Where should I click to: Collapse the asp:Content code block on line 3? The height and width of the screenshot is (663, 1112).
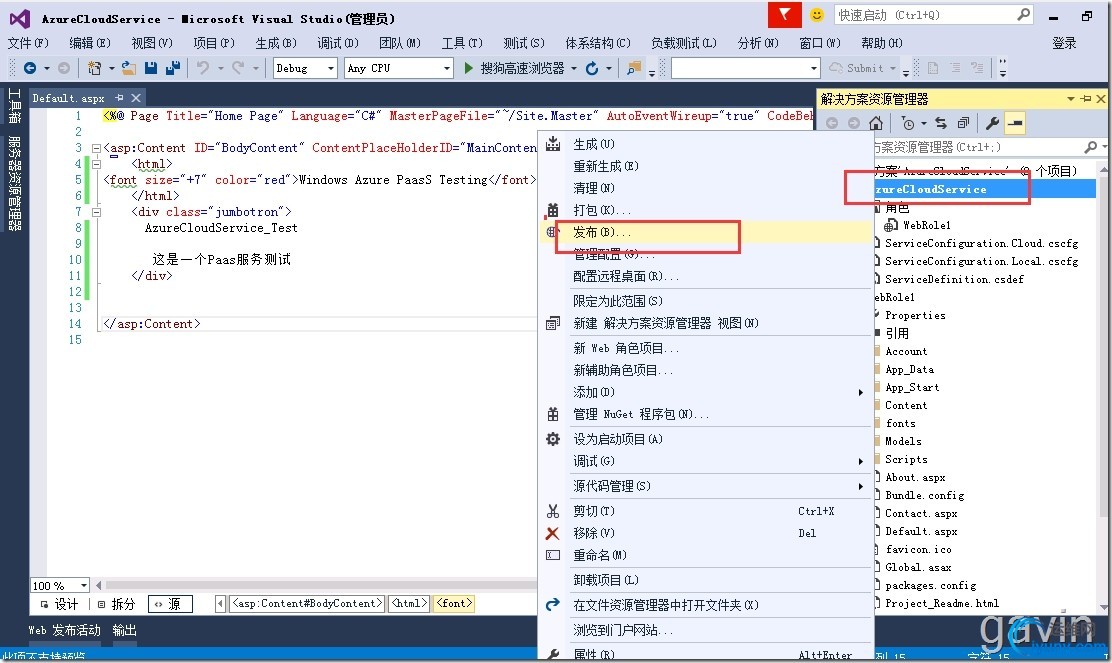[x=96, y=148]
